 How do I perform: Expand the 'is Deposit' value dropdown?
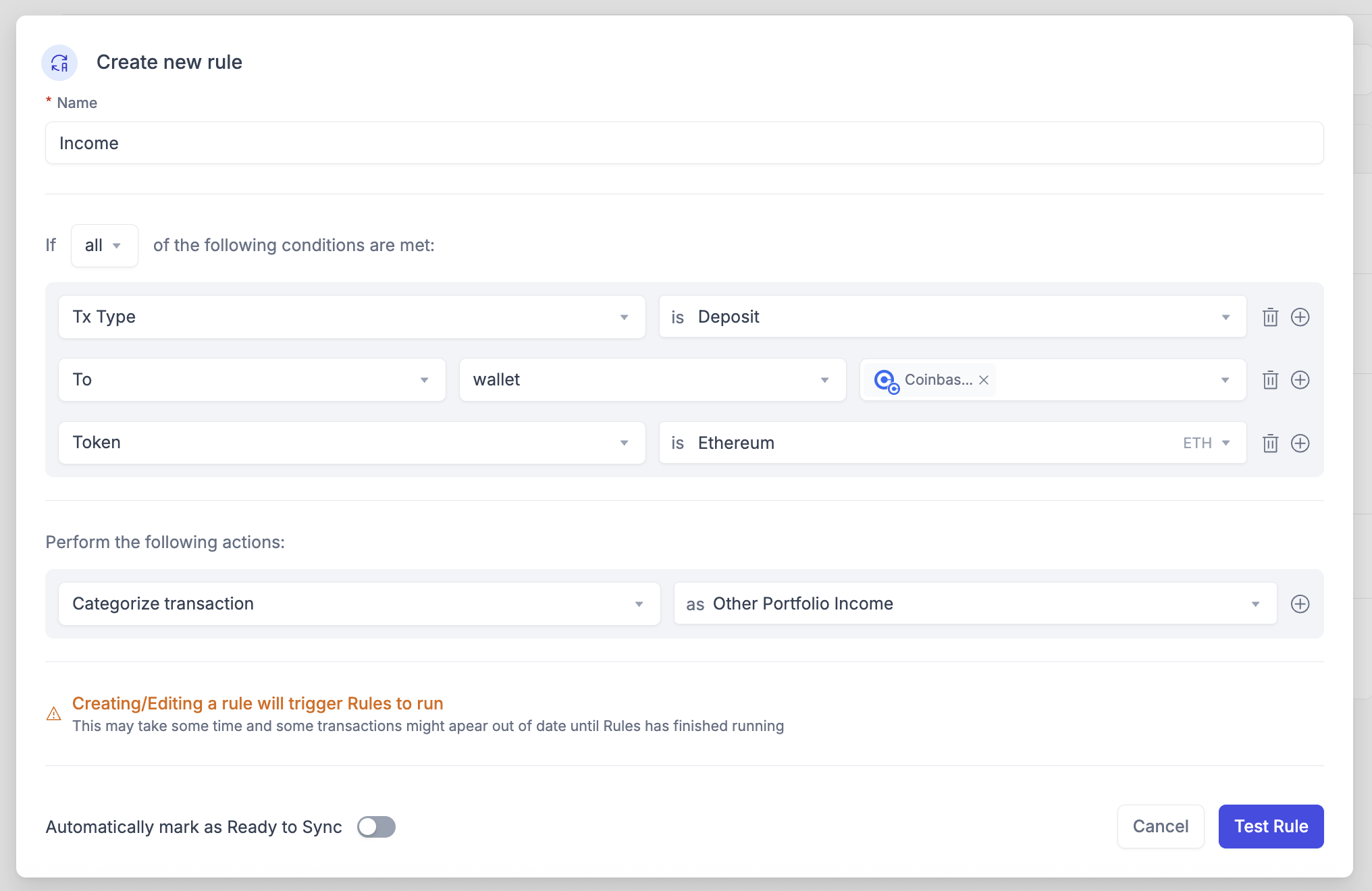[952, 317]
